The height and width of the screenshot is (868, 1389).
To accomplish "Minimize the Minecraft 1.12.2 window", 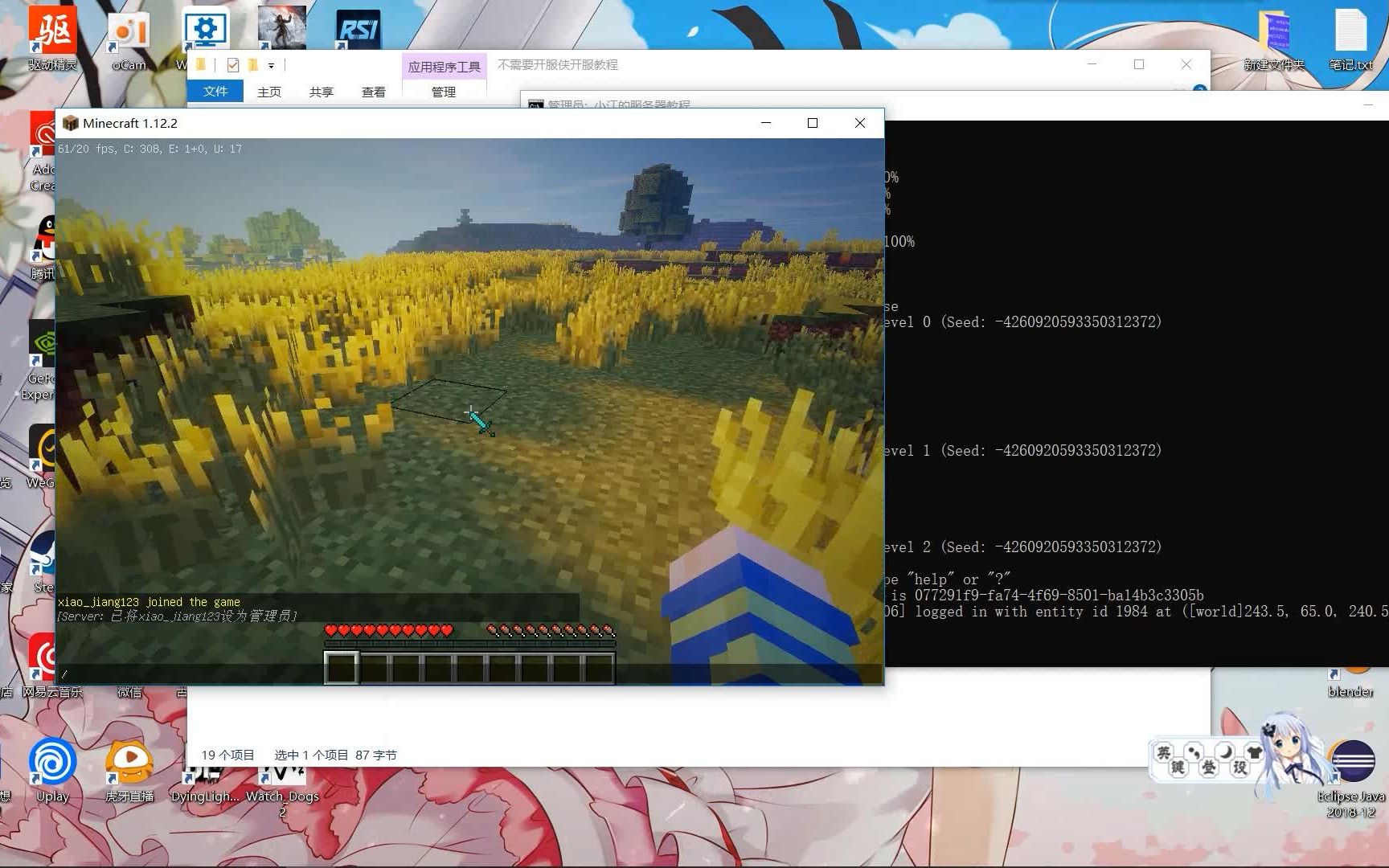I will [766, 123].
